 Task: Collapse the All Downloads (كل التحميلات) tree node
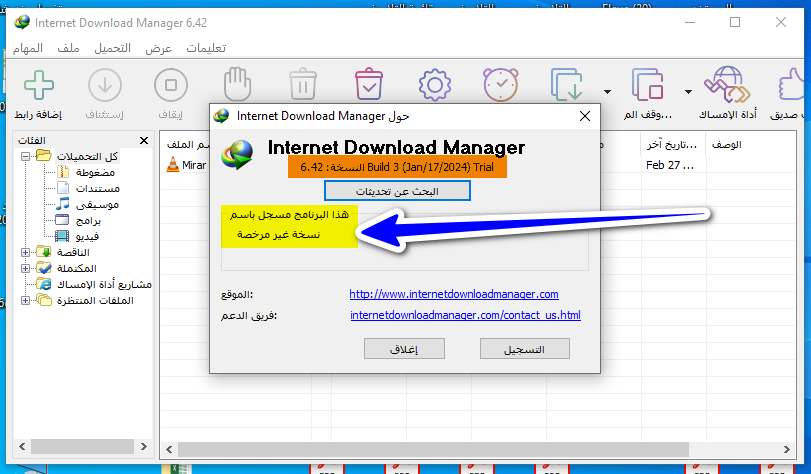25,156
